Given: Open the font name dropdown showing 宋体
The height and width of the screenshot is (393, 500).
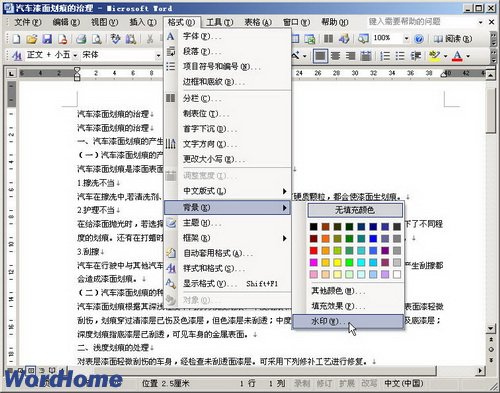Looking at the screenshot, I should (158, 56).
